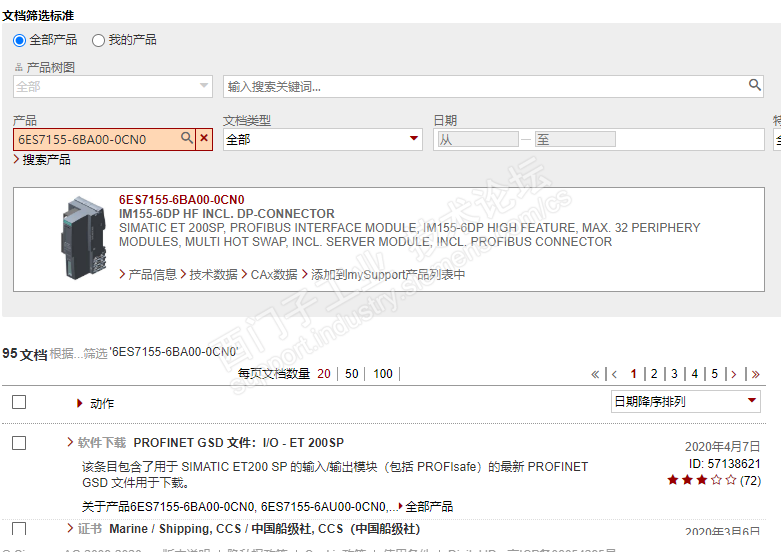Select page 1 in pagination

(x=634, y=374)
